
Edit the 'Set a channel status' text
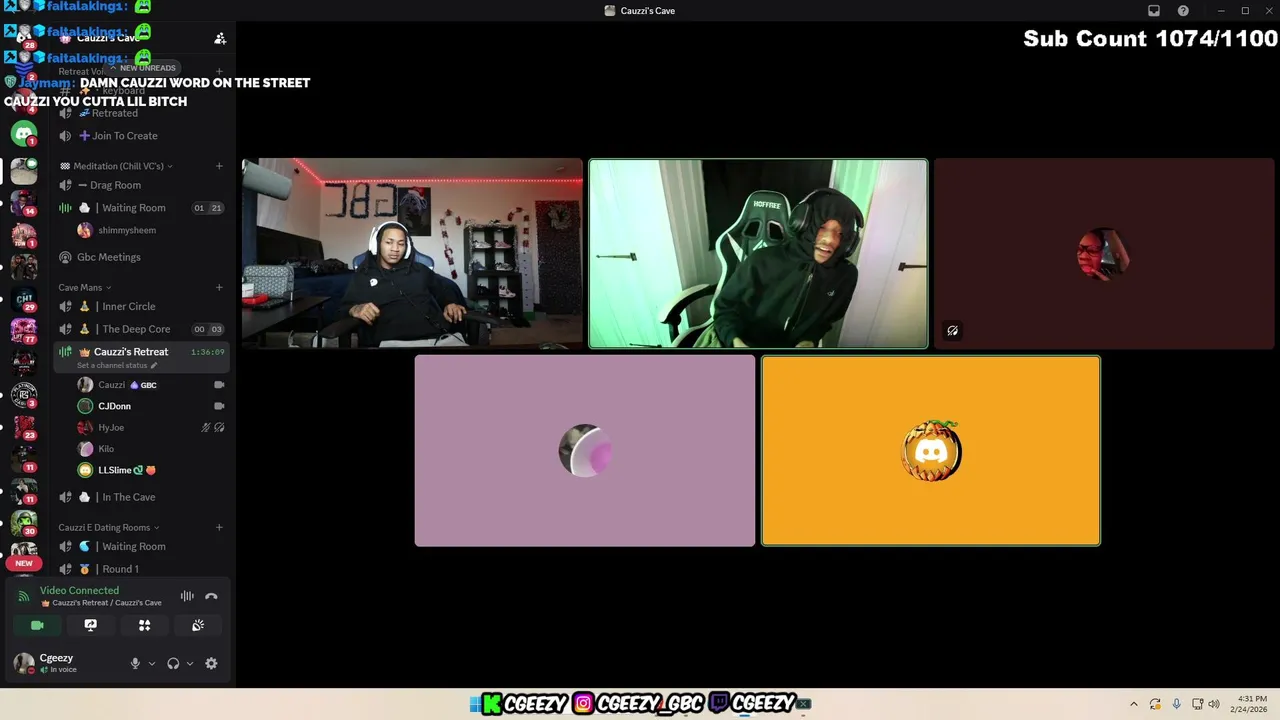click(x=117, y=365)
